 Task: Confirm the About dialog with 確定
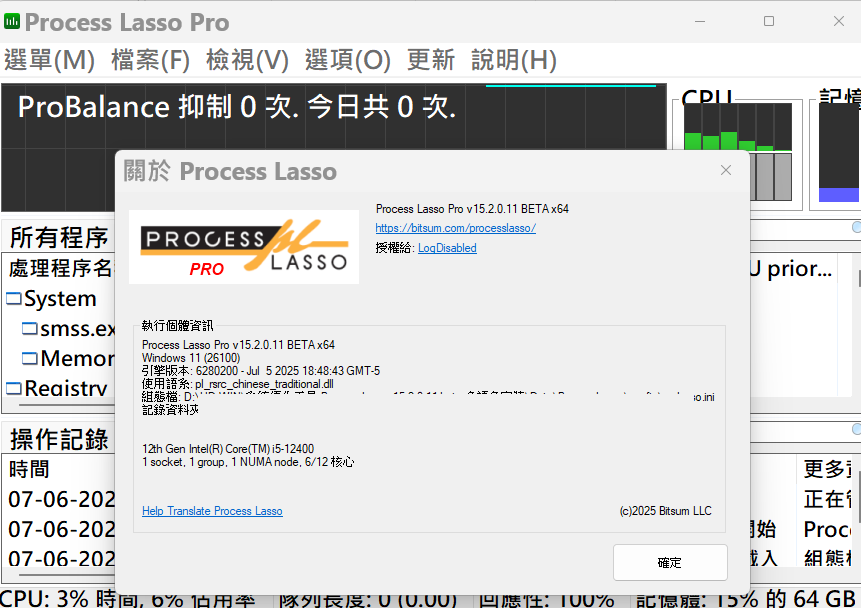click(670, 562)
